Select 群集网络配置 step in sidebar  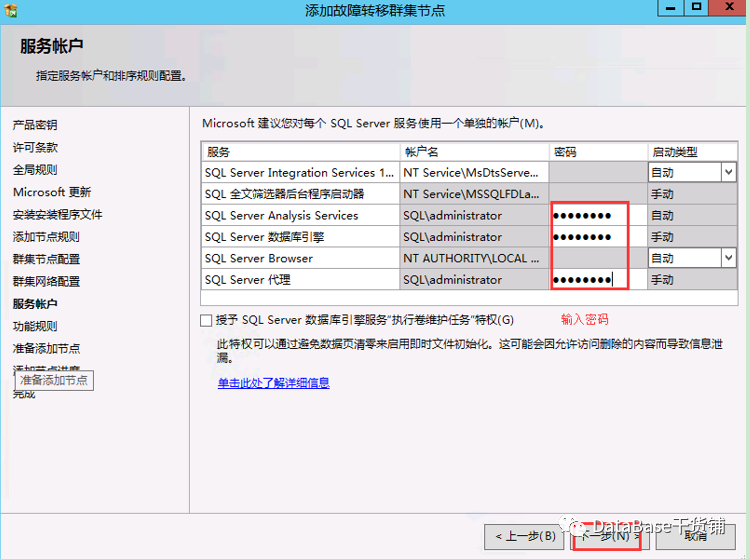[x=46, y=282]
